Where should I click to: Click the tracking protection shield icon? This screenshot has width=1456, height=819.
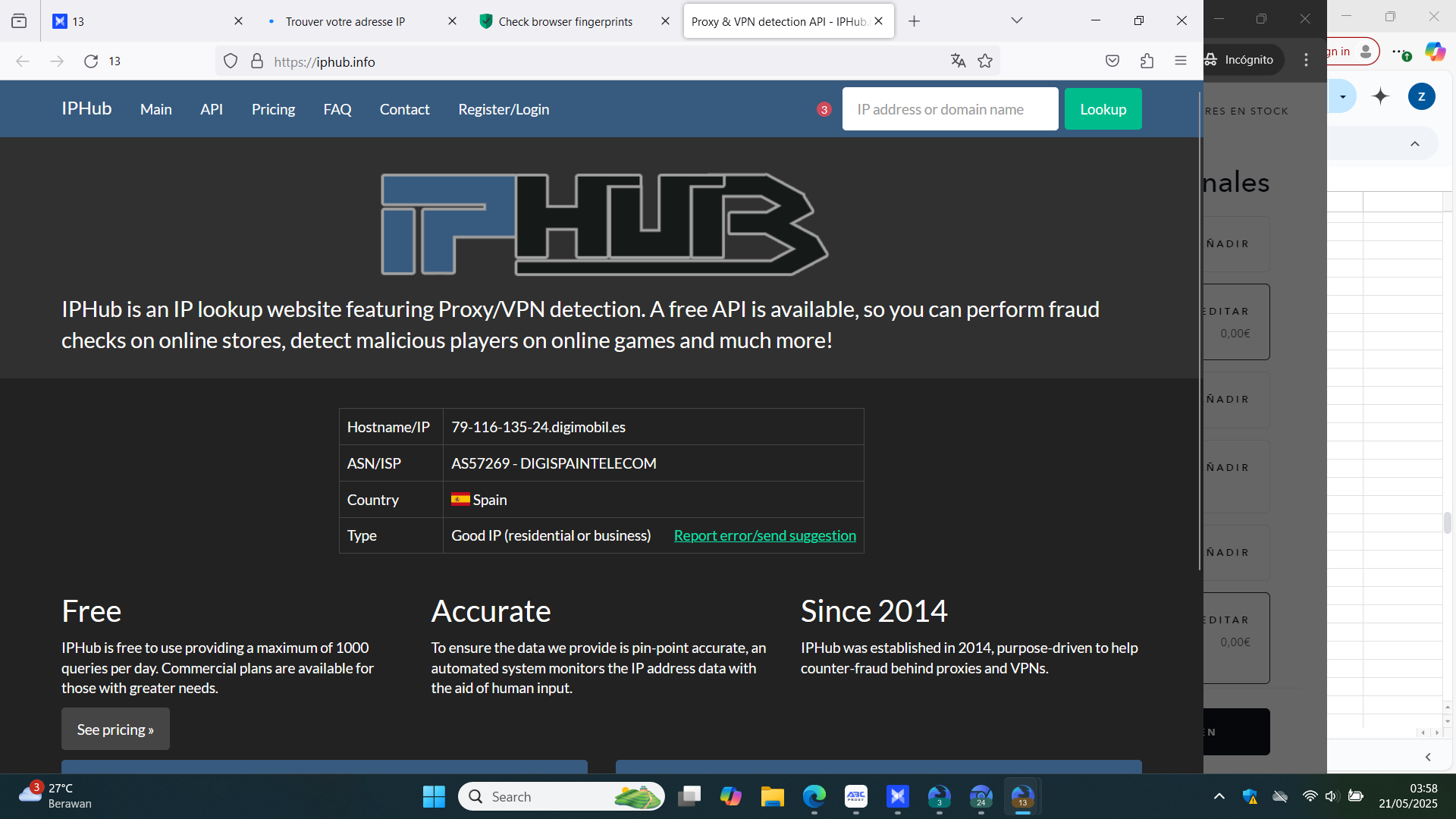(x=231, y=61)
